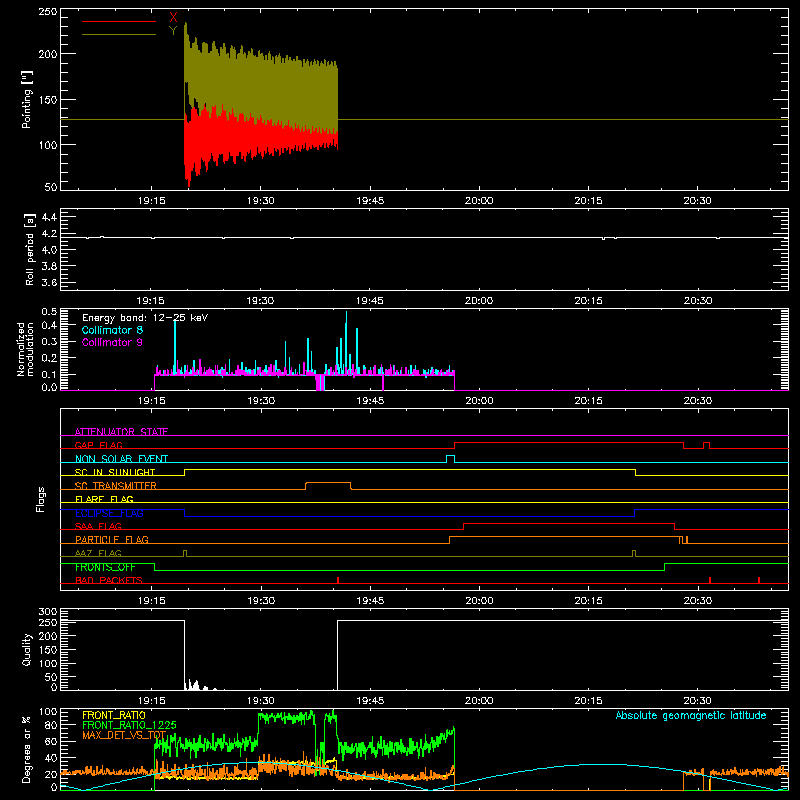Click the '20:00' time tick under Flags plot
Screen dimensions: 800x800
[479, 601]
